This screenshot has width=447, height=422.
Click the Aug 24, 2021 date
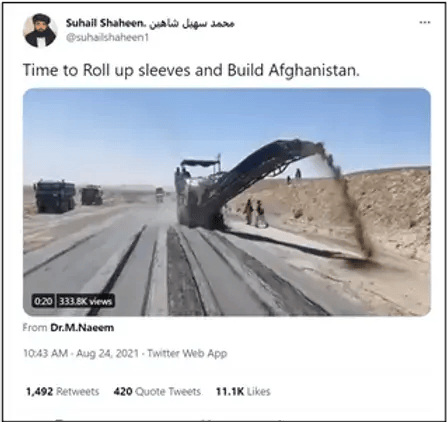point(107,353)
